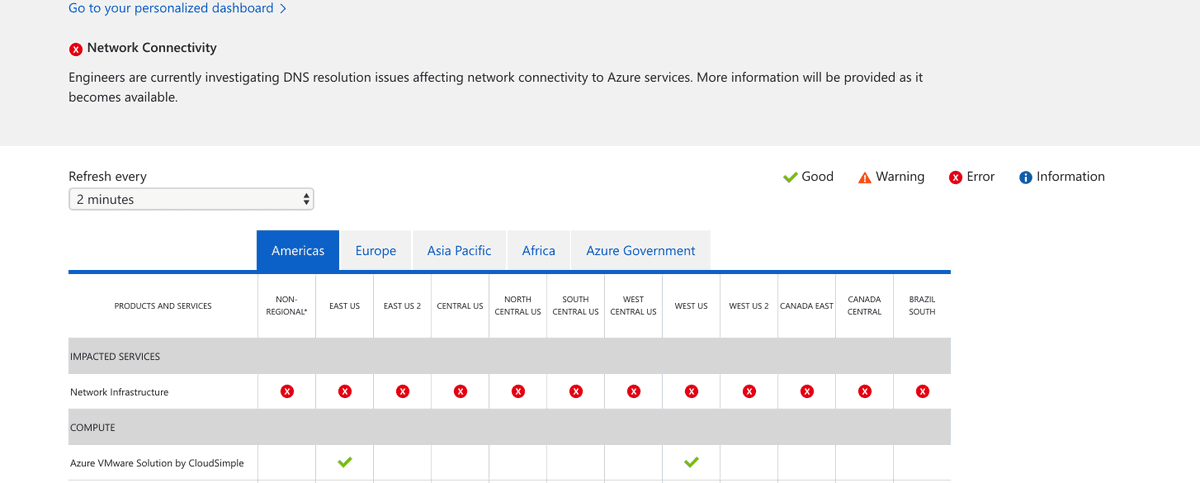Click the CANADA EAST column header
1200x483 pixels.
click(807, 306)
